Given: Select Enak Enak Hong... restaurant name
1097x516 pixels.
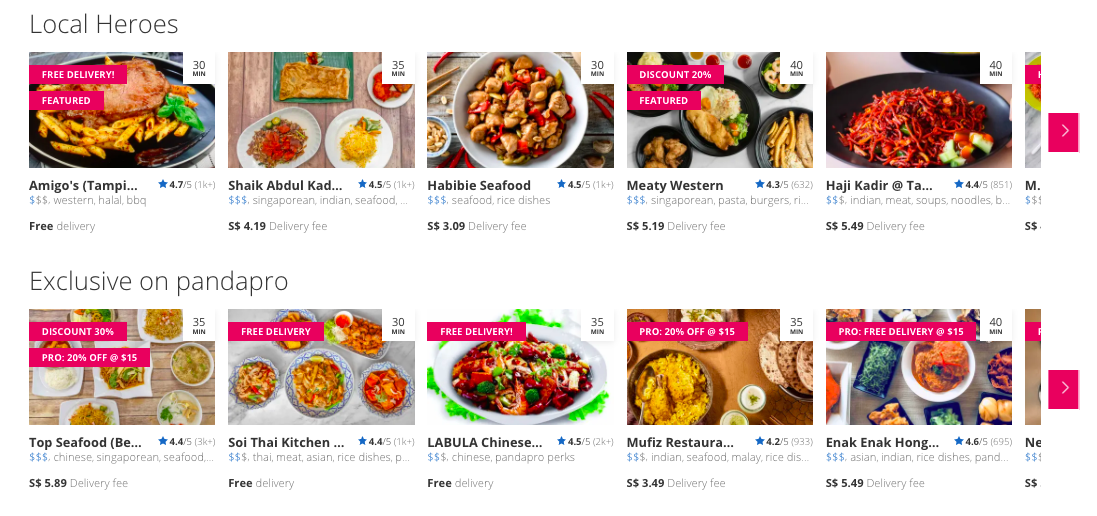Looking at the screenshot, I should [x=882, y=443].
